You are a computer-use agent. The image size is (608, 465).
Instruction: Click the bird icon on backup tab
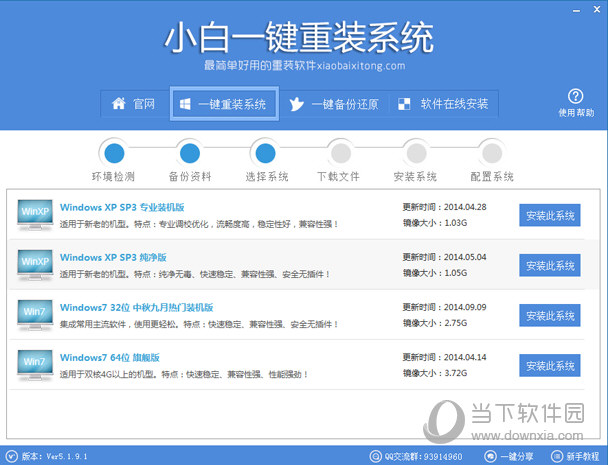click(x=296, y=104)
